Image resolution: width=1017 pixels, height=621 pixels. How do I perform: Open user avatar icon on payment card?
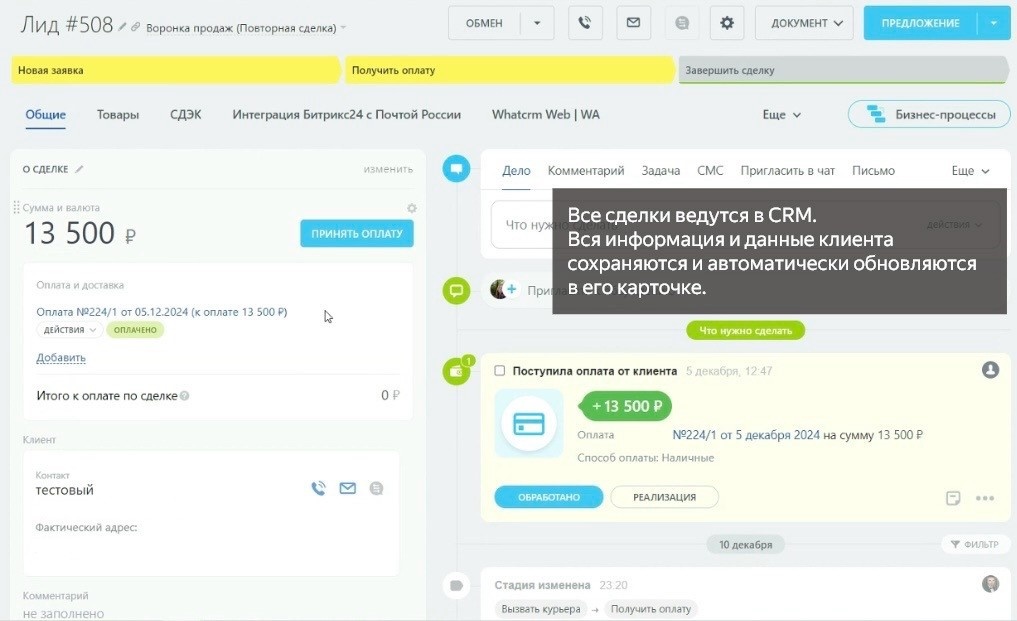[990, 370]
